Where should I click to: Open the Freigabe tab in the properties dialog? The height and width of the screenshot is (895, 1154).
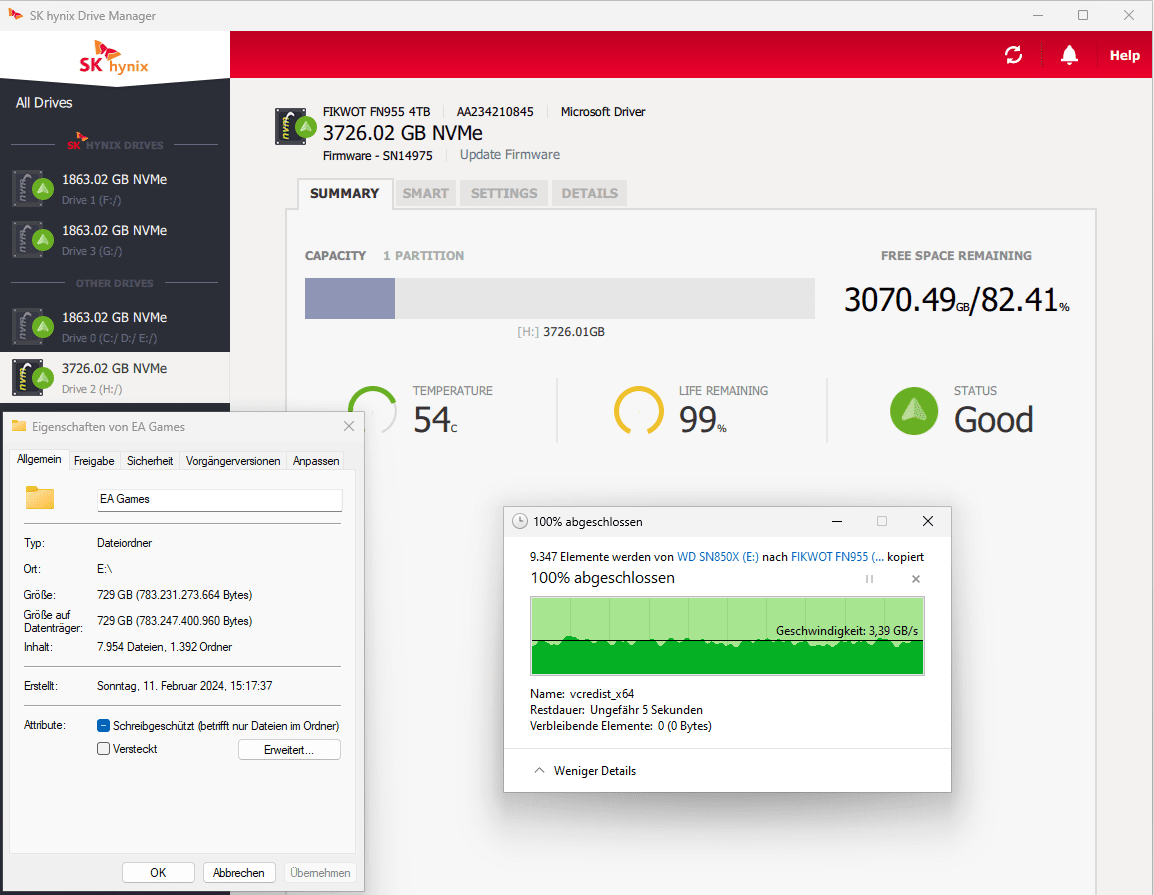click(x=94, y=461)
